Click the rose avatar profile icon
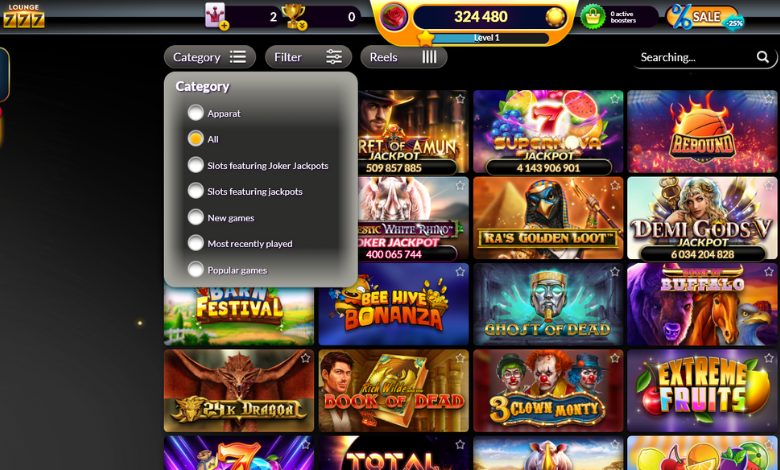The image size is (780, 470). 394,16
